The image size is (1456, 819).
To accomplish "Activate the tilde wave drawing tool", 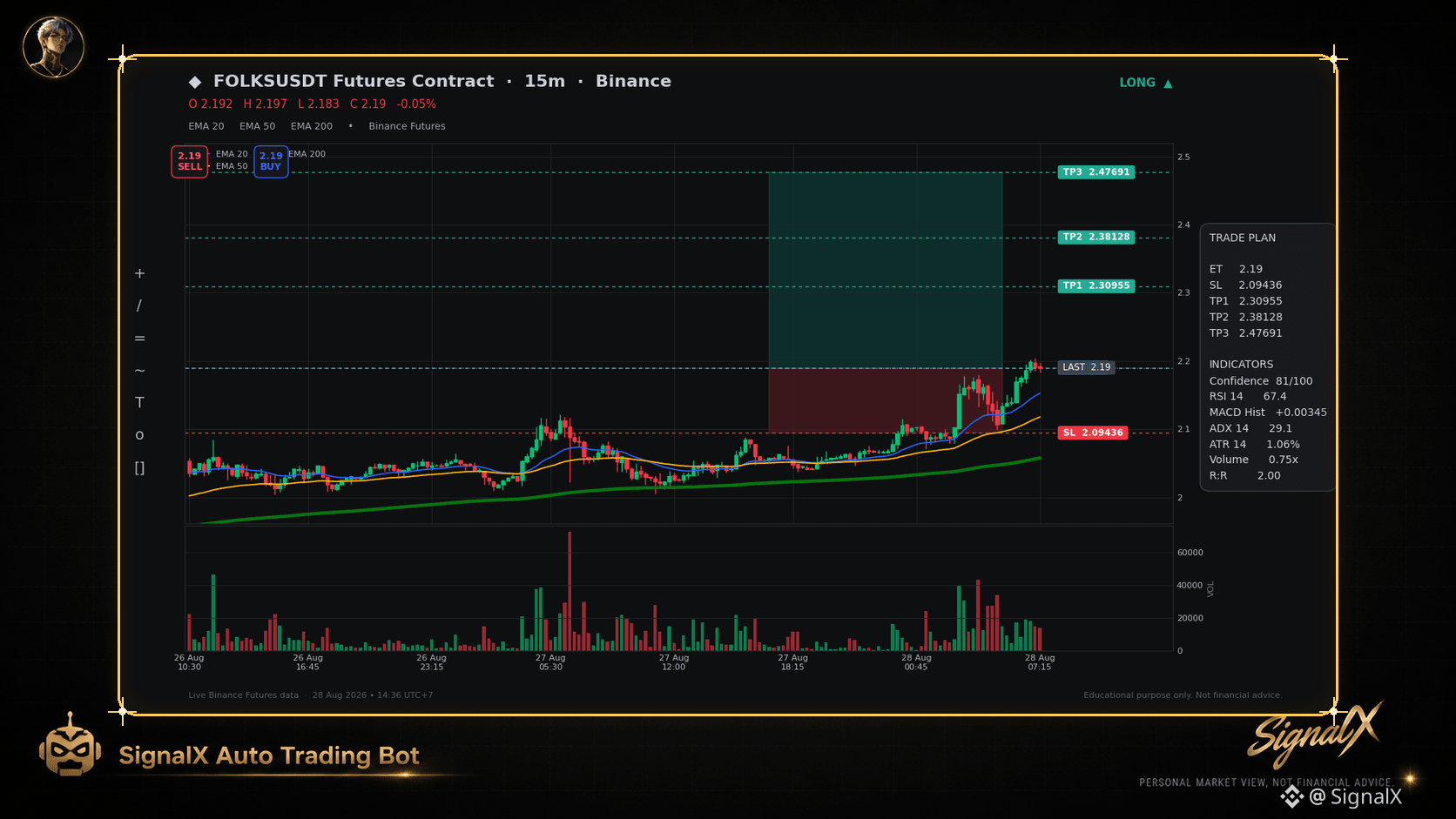I will [139, 371].
